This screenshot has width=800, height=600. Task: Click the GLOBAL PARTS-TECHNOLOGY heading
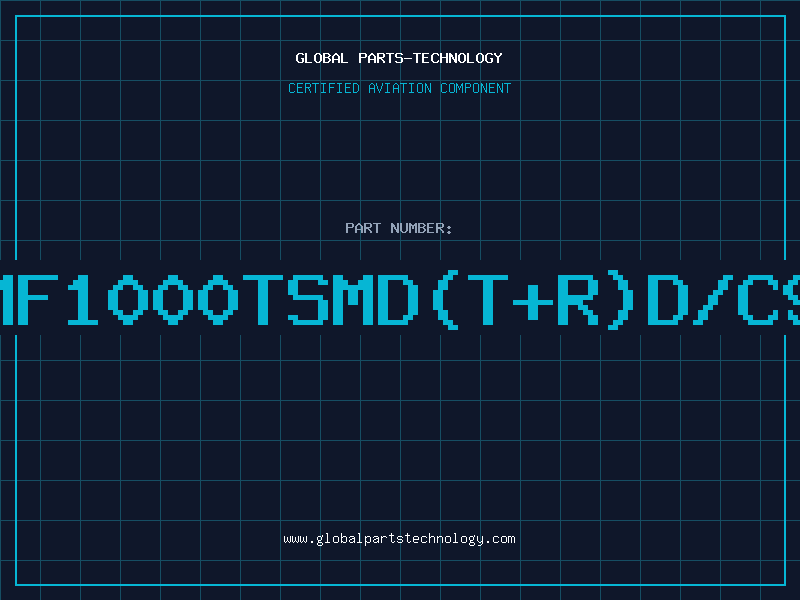click(x=399, y=58)
